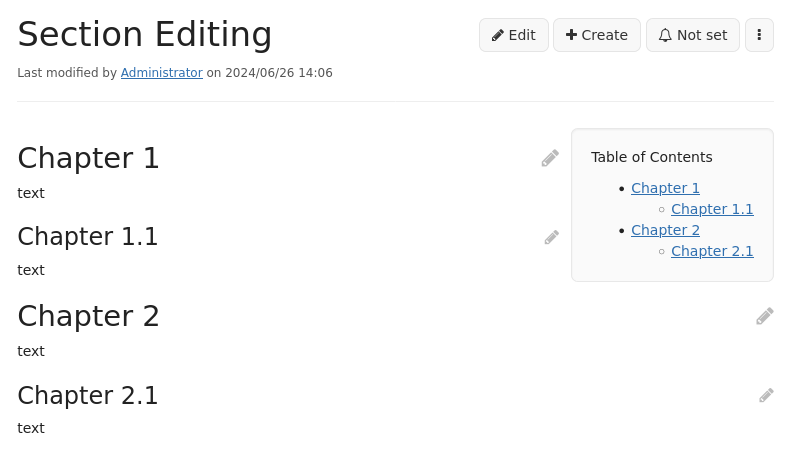This screenshot has width=789, height=450.
Task: Click the pencil icon next to Chapter 2.1
Action: [x=766, y=395]
